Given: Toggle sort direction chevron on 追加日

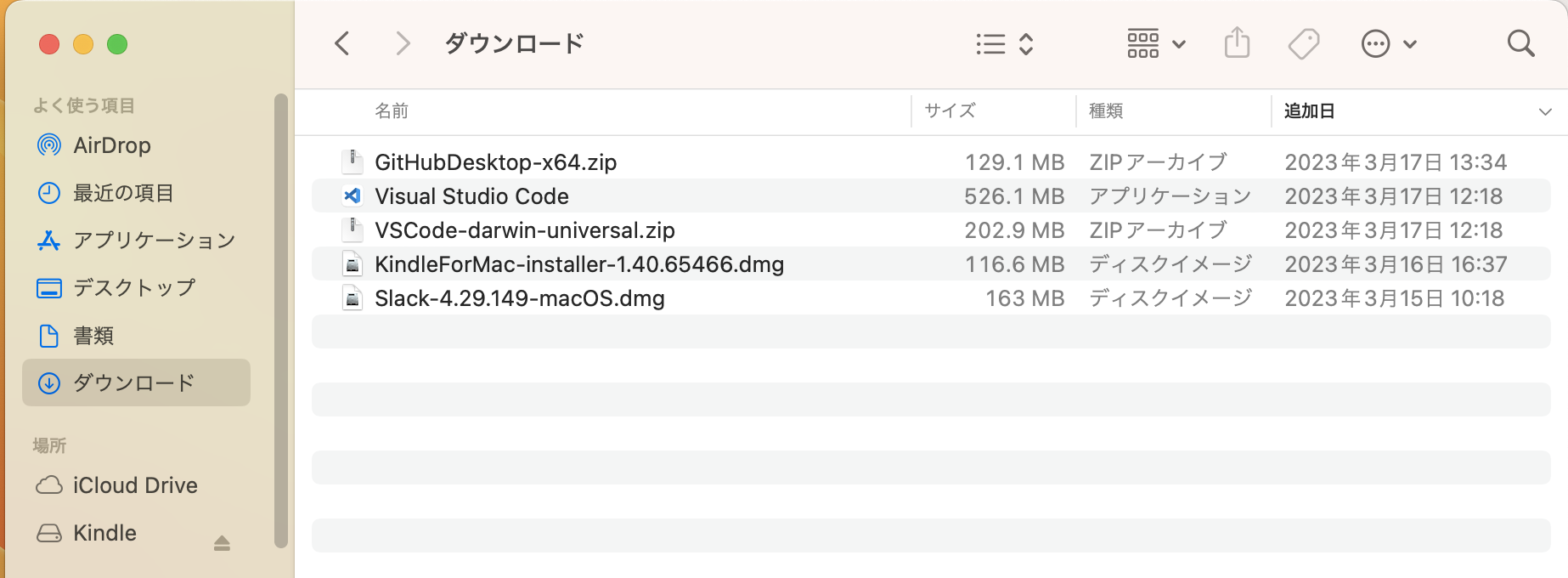Looking at the screenshot, I should pyautogui.click(x=1545, y=112).
